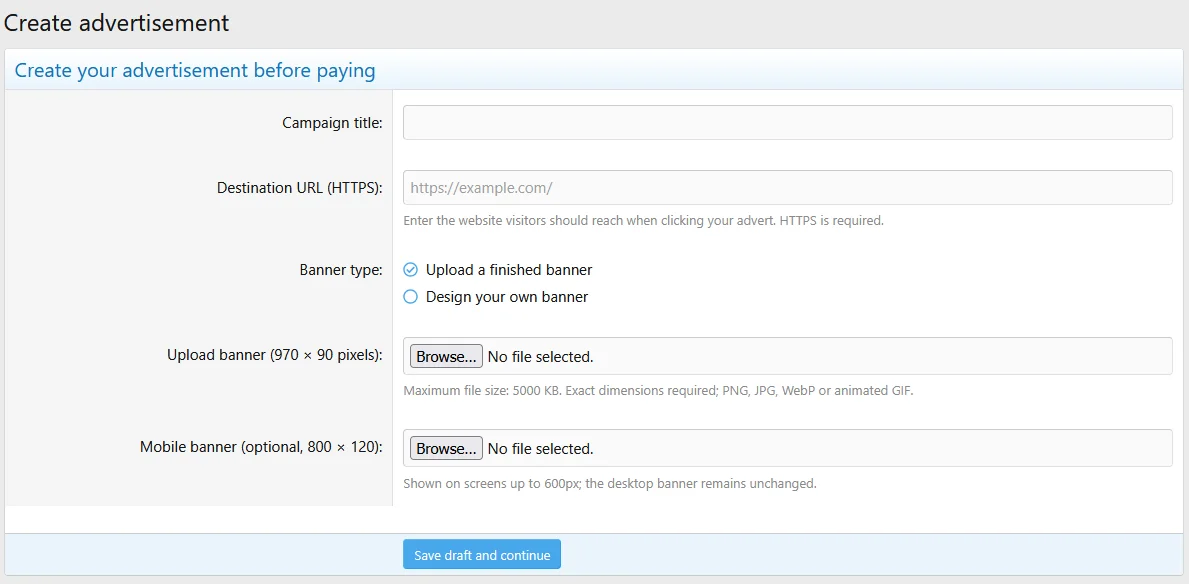This screenshot has height=584, width=1189.
Task: Open Browse for the 970 × 90 banner upload
Action: click(x=446, y=356)
